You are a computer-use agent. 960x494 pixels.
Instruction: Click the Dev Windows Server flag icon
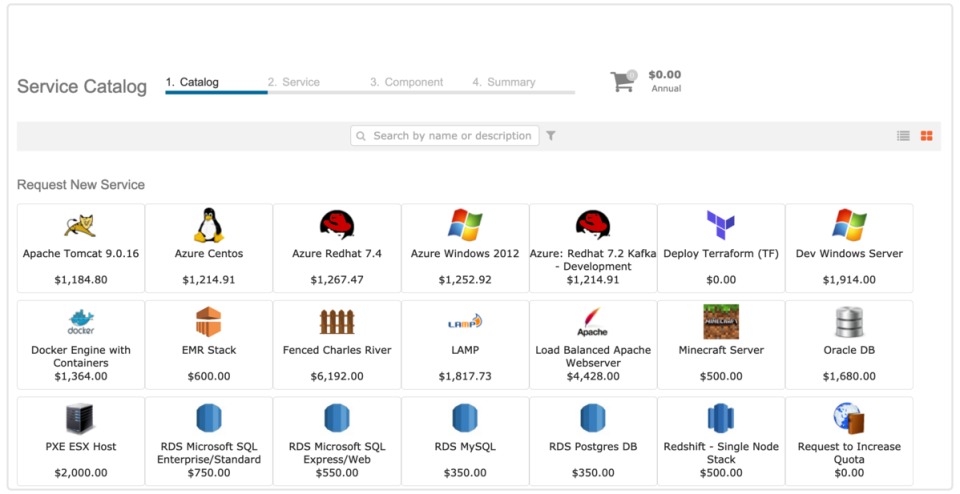[849, 225]
